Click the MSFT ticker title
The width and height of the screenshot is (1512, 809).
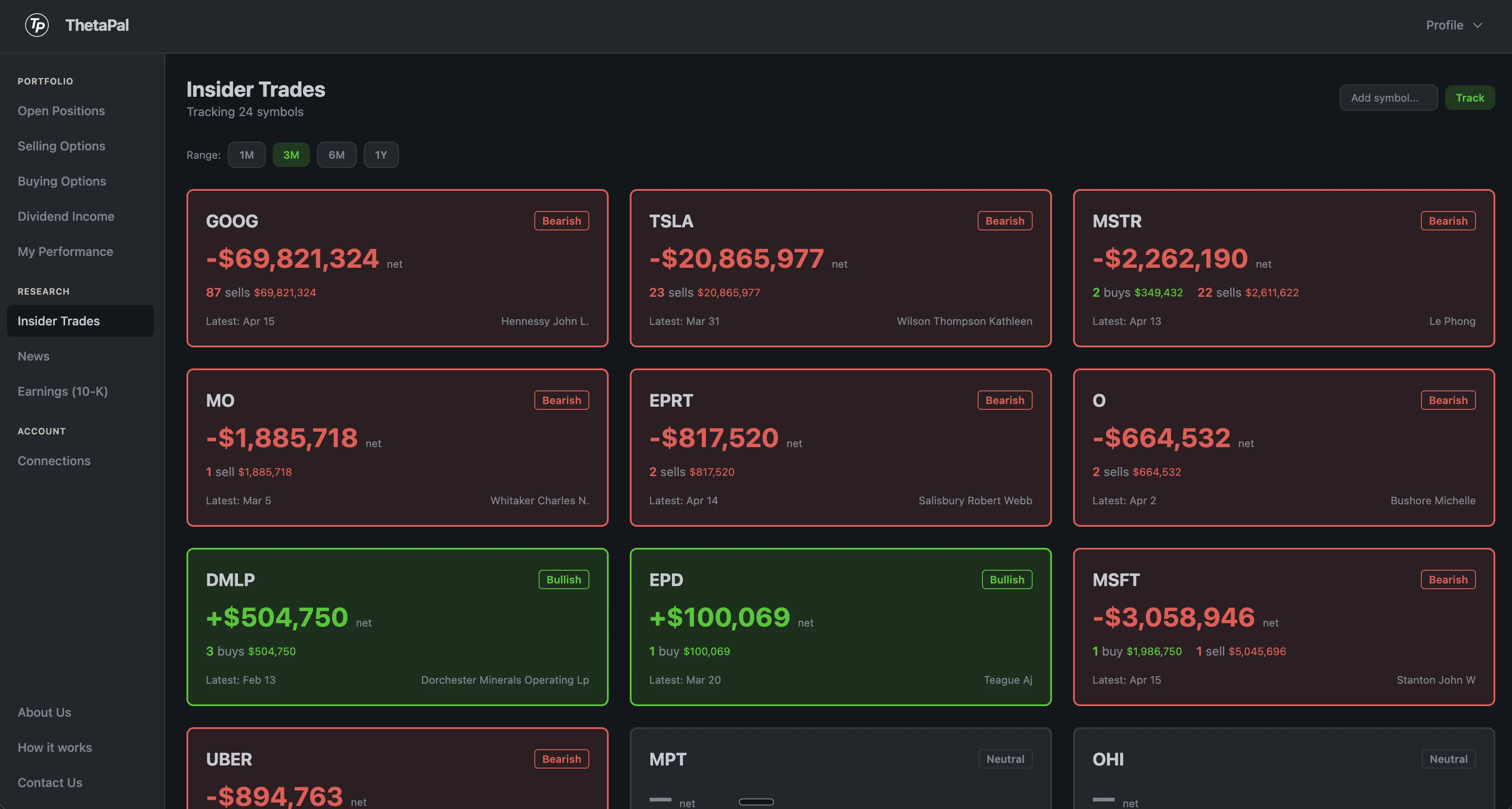1116,580
